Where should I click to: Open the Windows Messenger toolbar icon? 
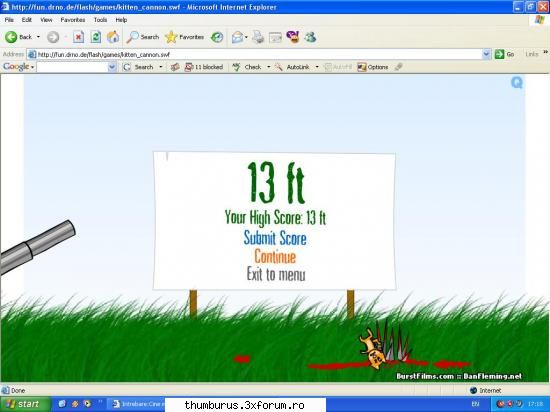point(310,37)
